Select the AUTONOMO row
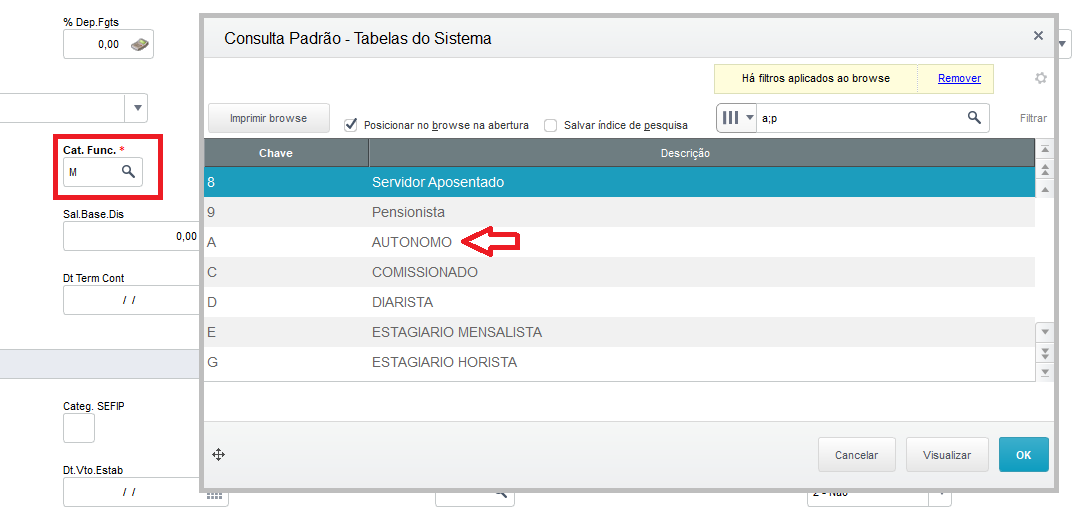The image size is (1088, 532). pos(619,243)
